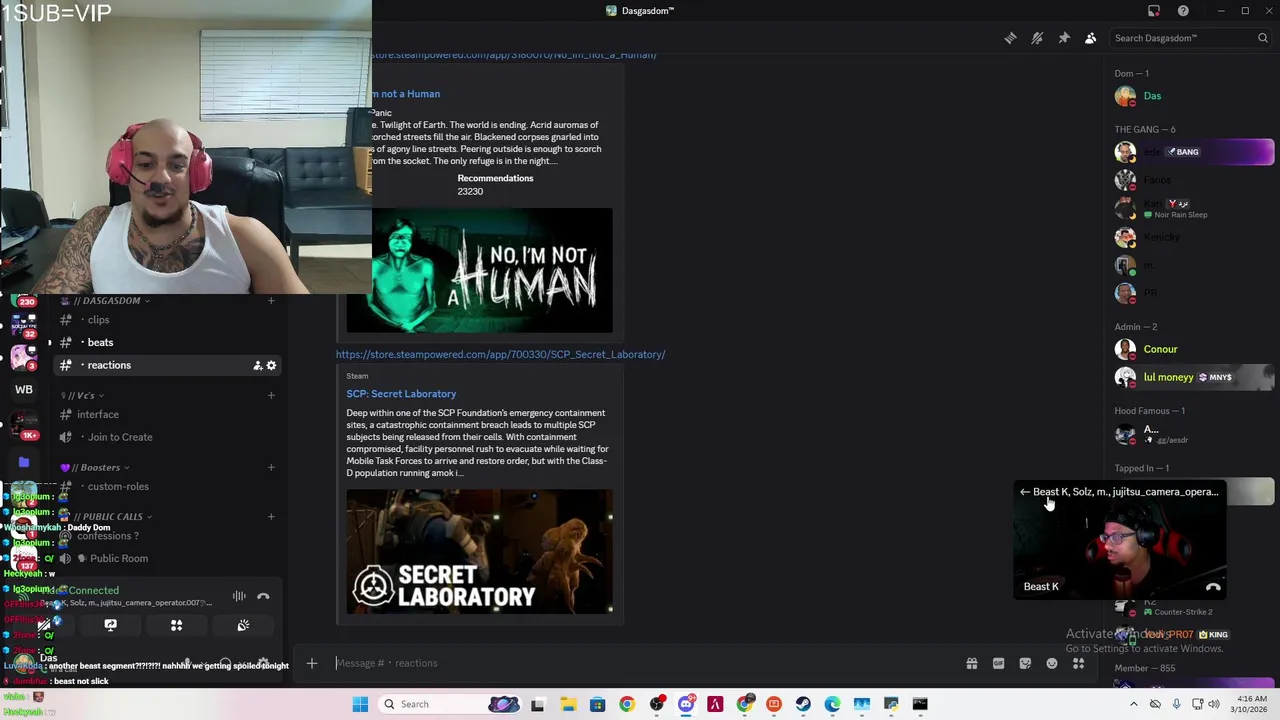Open the No_Im_not_a_Human Steam store link

[514, 55]
